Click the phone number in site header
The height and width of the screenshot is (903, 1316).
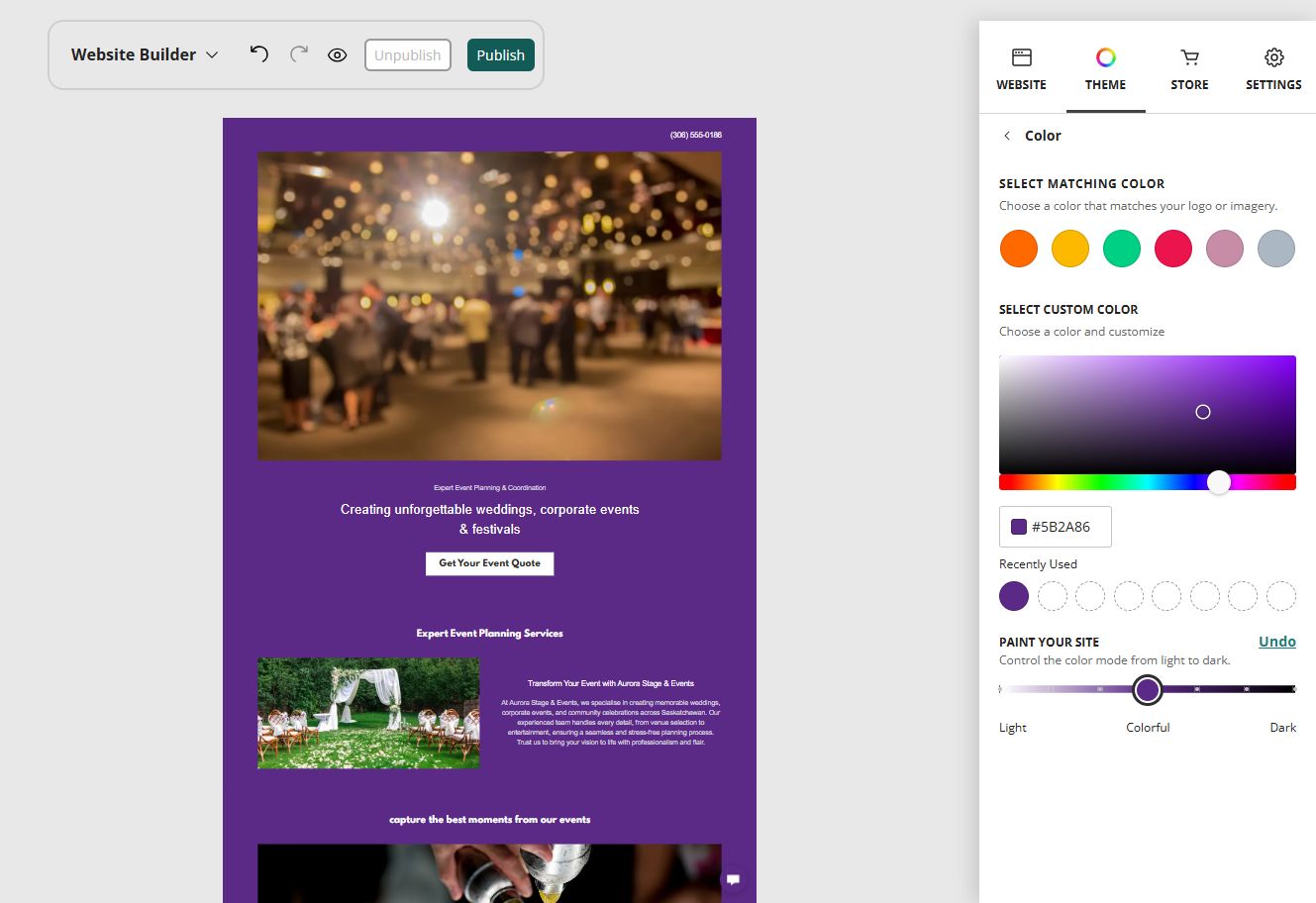click(x=696, y=135)
